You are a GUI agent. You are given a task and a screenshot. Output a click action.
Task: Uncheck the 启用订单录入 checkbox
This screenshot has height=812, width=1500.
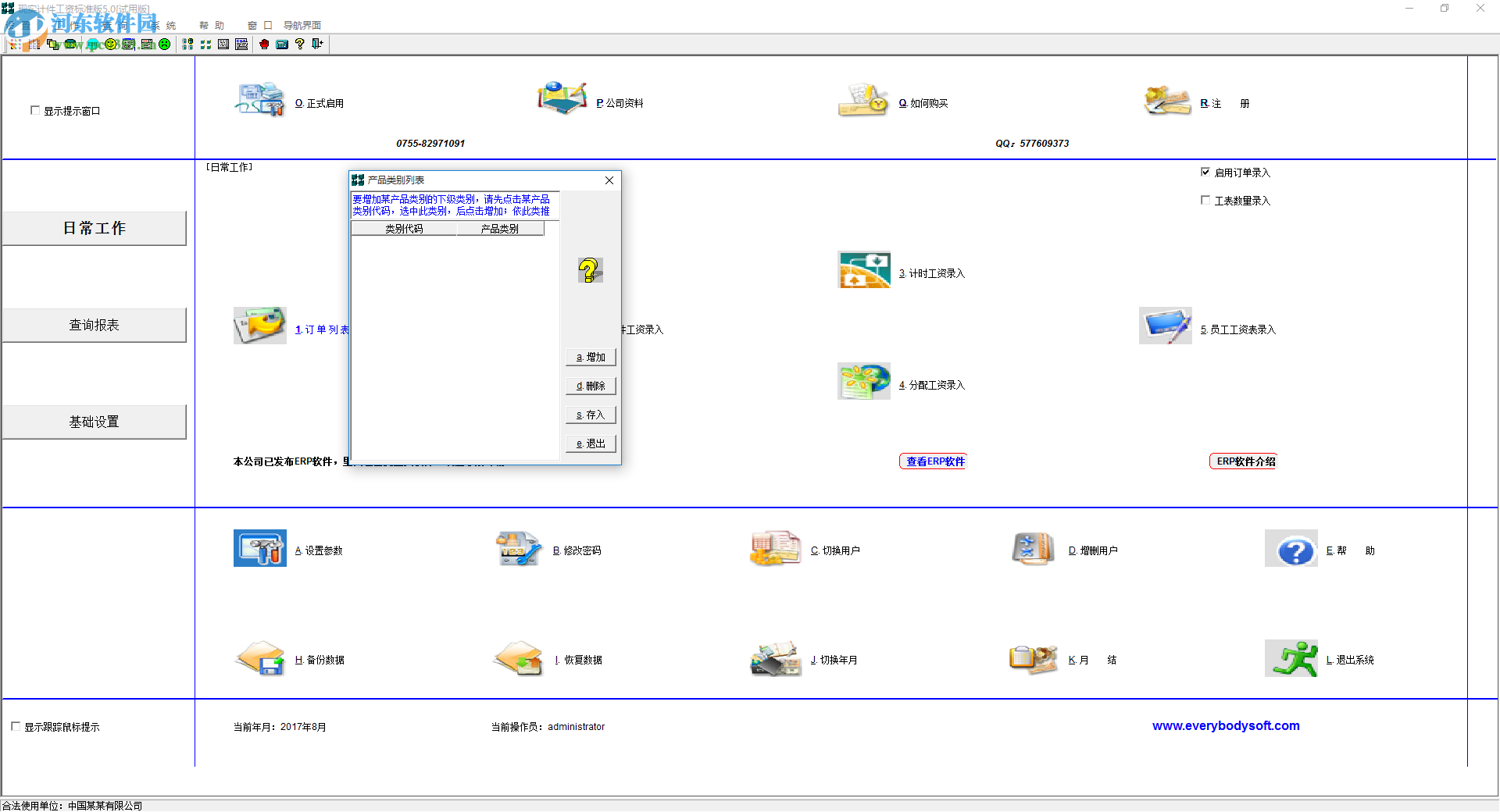tap(1205, 172)
